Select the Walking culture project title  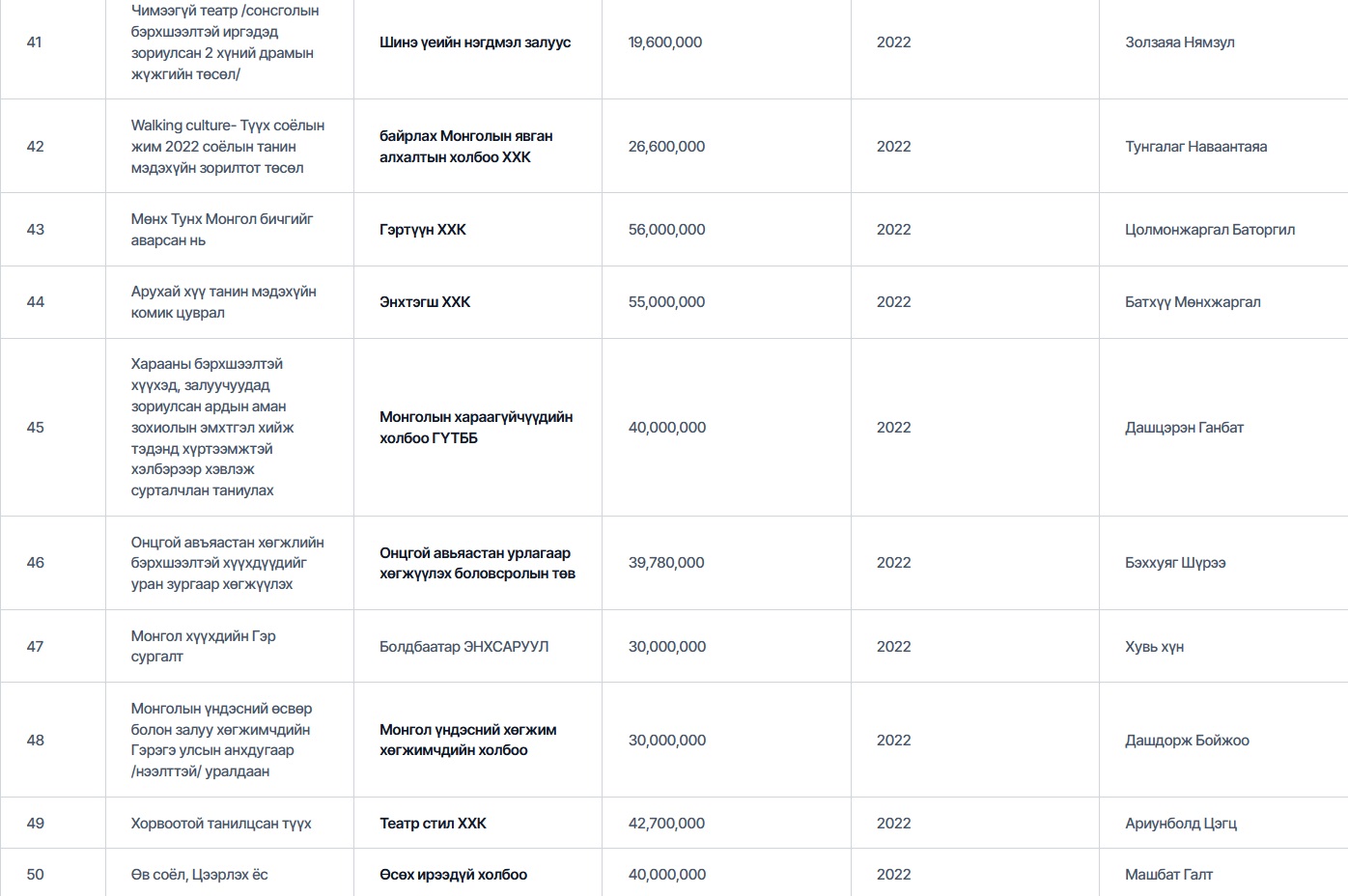coord(228,147)
